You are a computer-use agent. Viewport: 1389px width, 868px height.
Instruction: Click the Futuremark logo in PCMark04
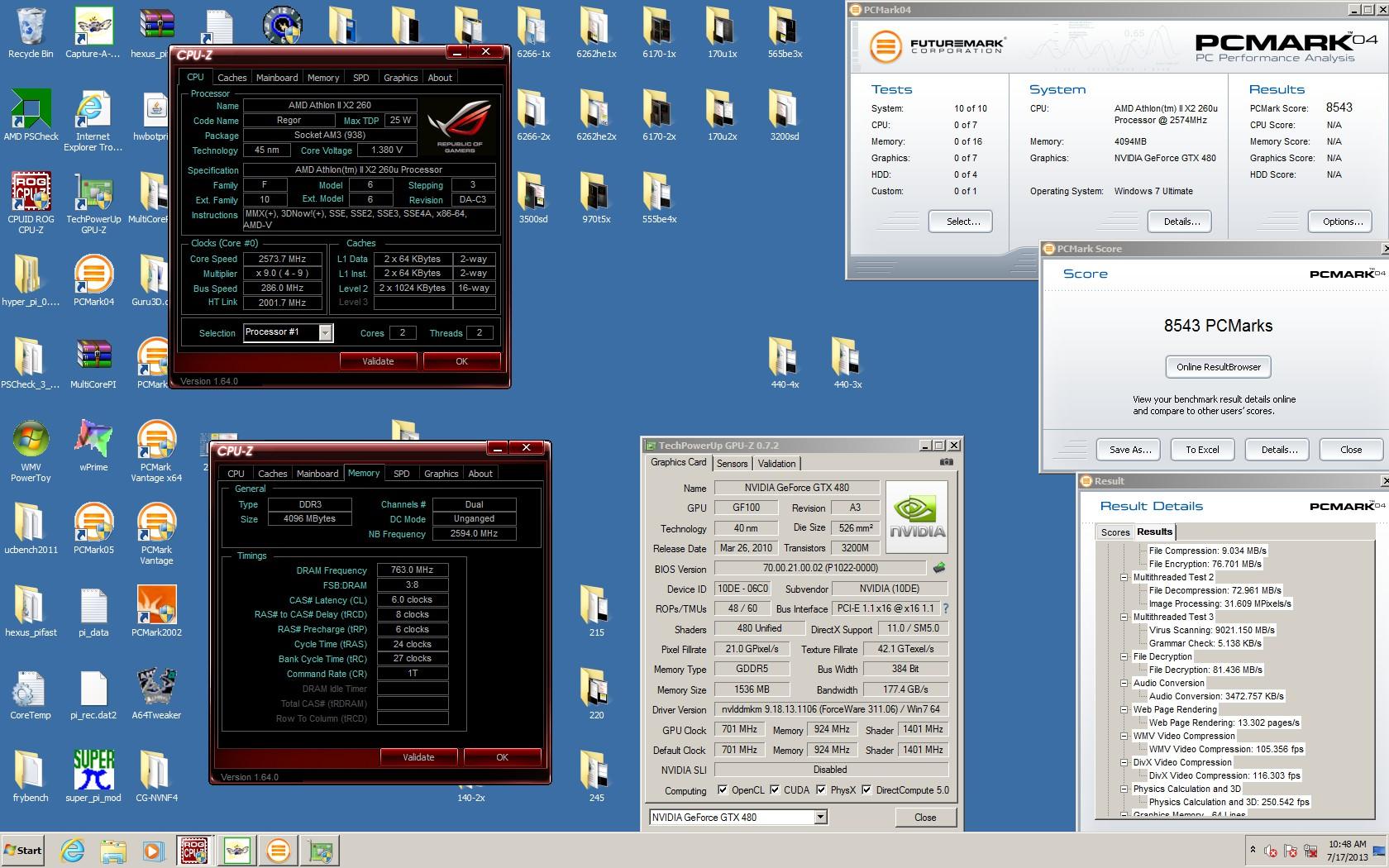point(936,45)
